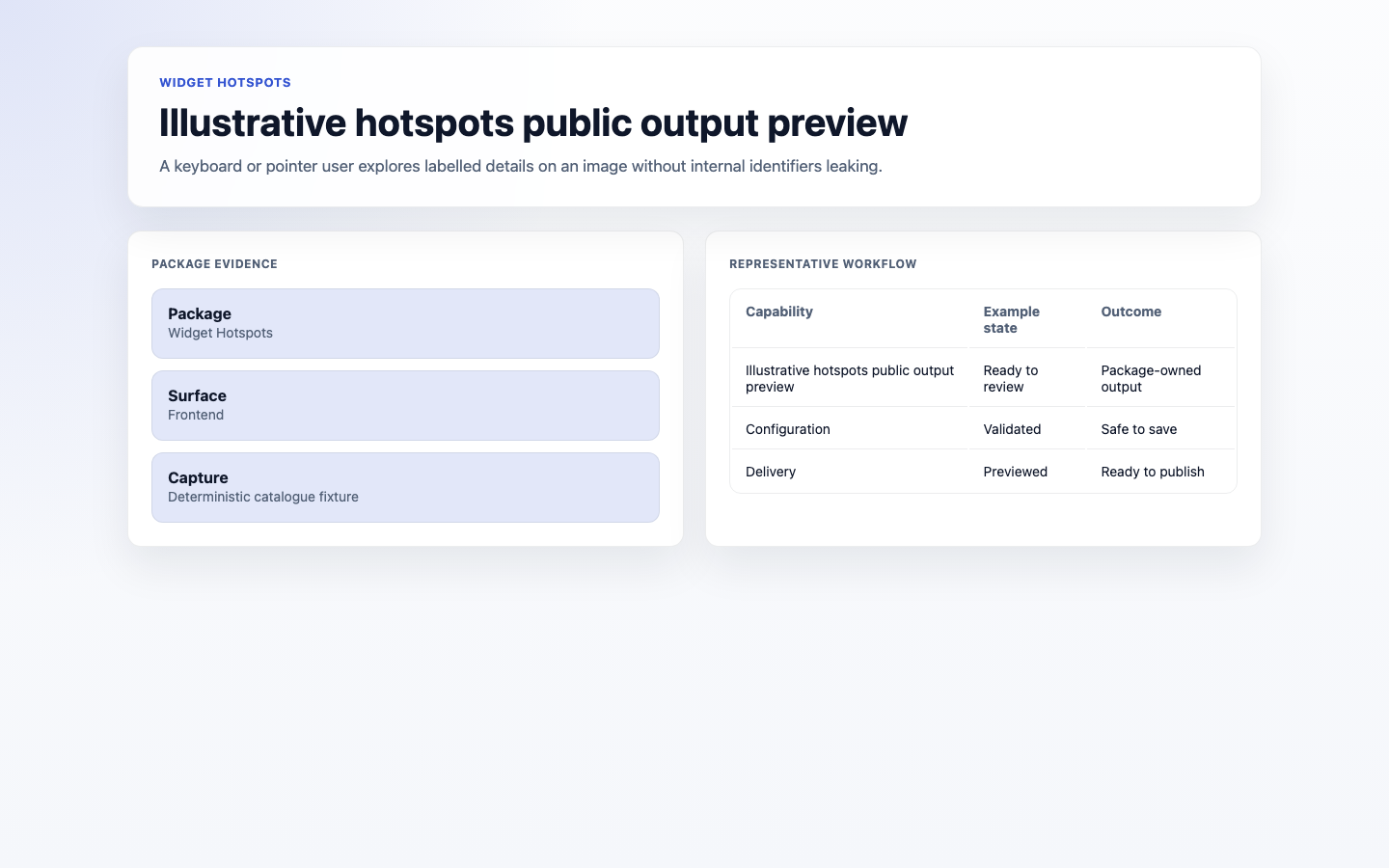1389x868 pixels.
Task: Select the Capture Deterministic catalogue fixture card
Action: click(405, 487)
